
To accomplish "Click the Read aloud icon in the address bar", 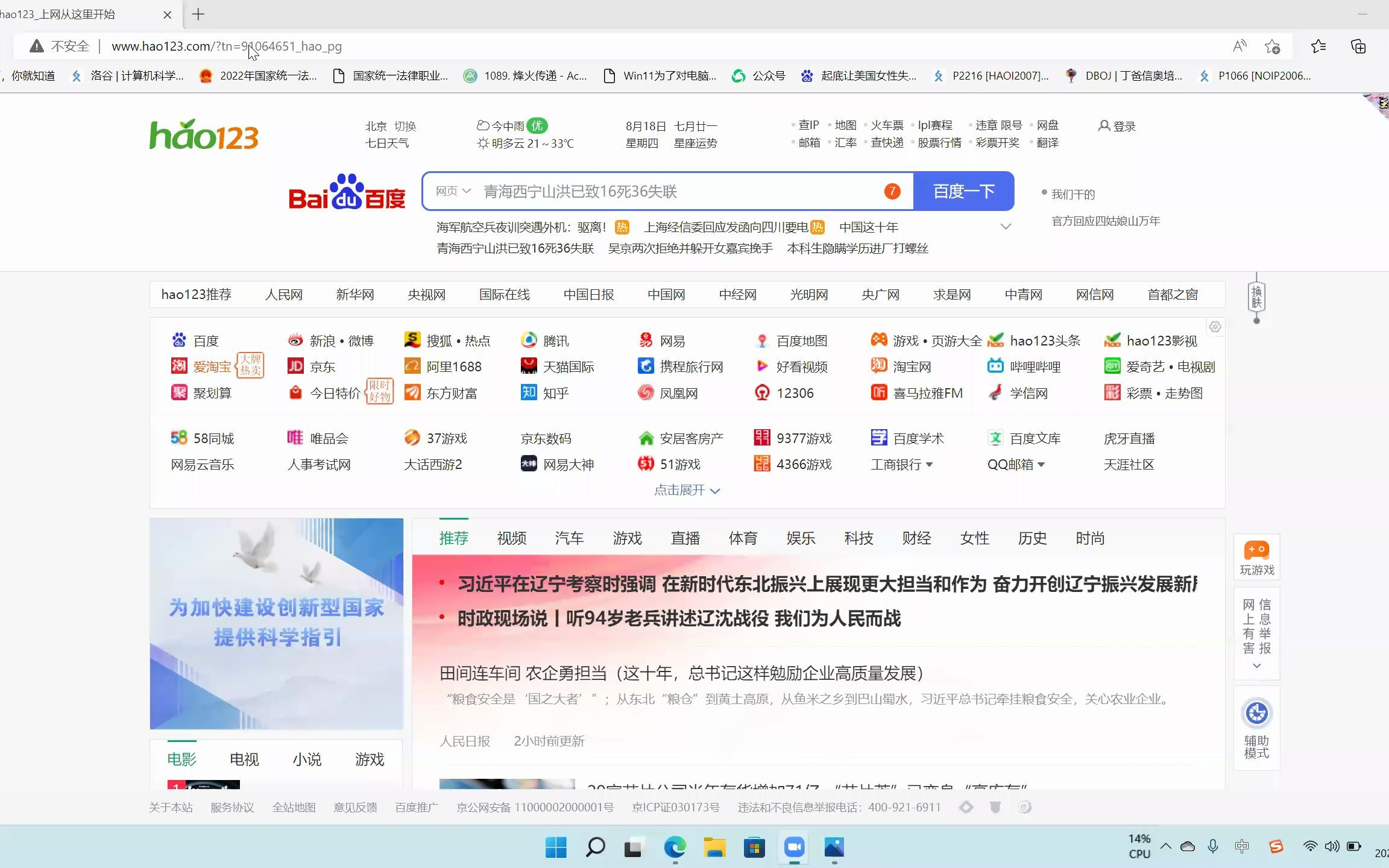I will tap(1239, 46).
